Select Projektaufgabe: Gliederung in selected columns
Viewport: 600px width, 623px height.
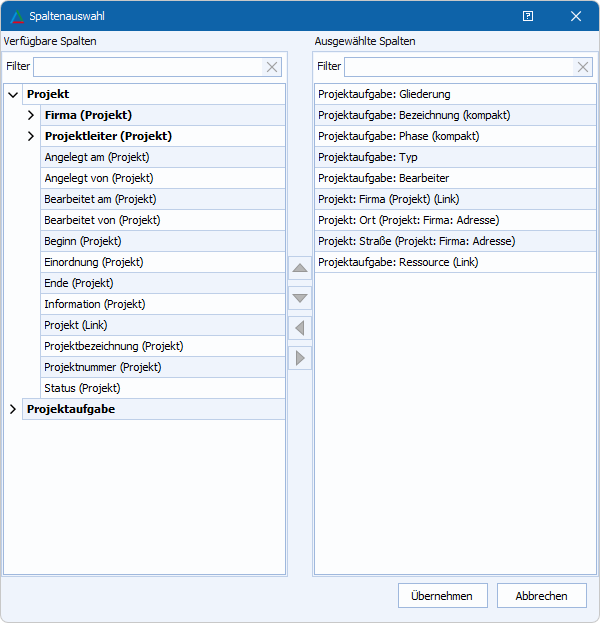pos(384,94)
